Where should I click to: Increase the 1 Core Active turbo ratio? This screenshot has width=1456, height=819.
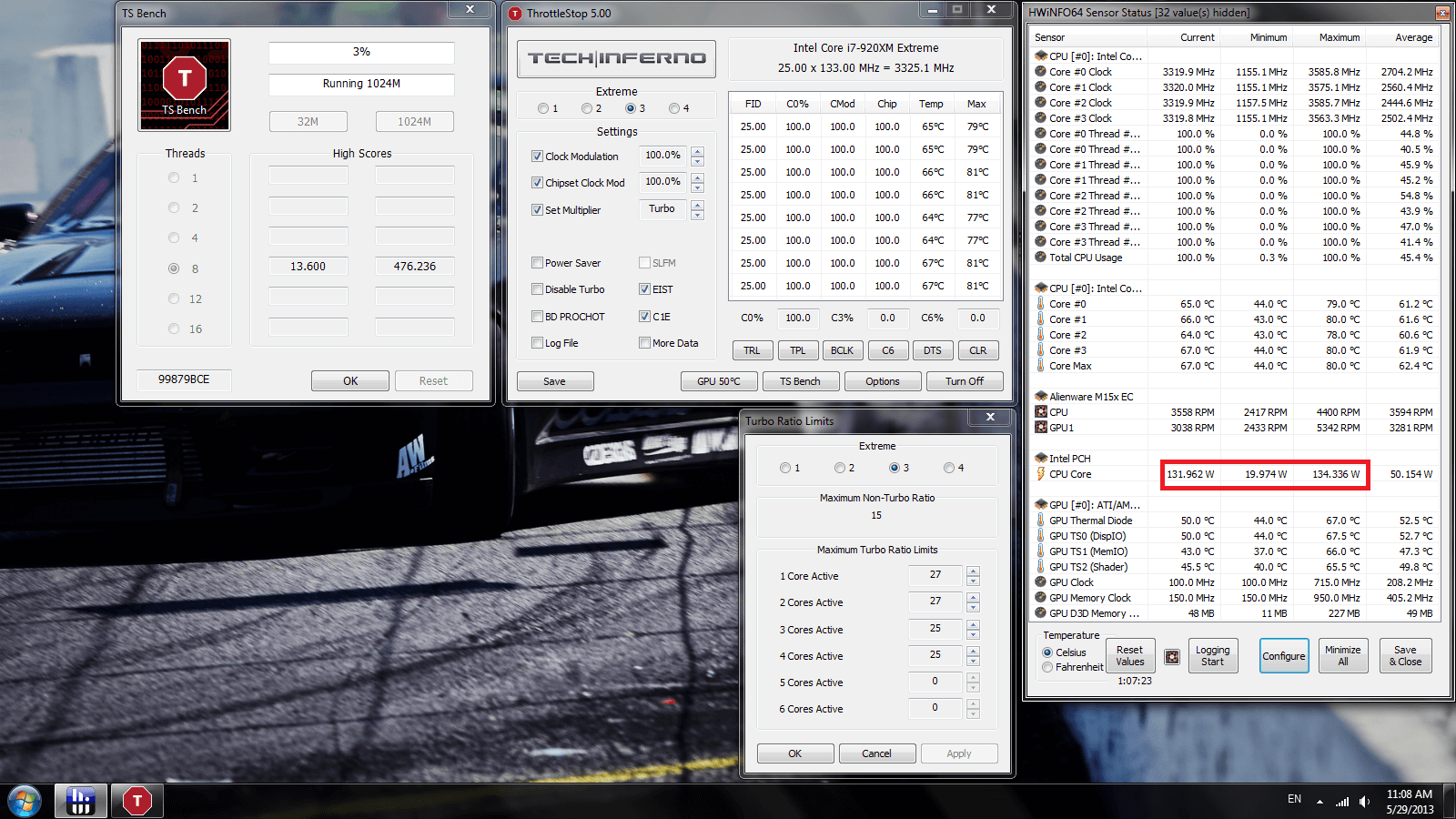point(973,571)
